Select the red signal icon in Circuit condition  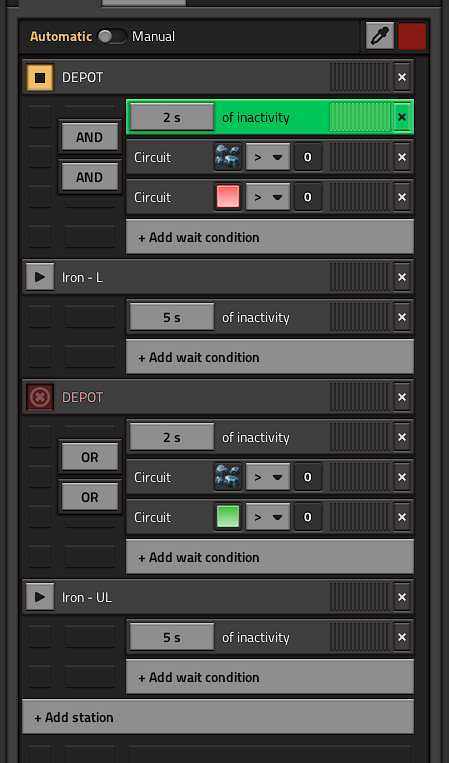point(228,197)
